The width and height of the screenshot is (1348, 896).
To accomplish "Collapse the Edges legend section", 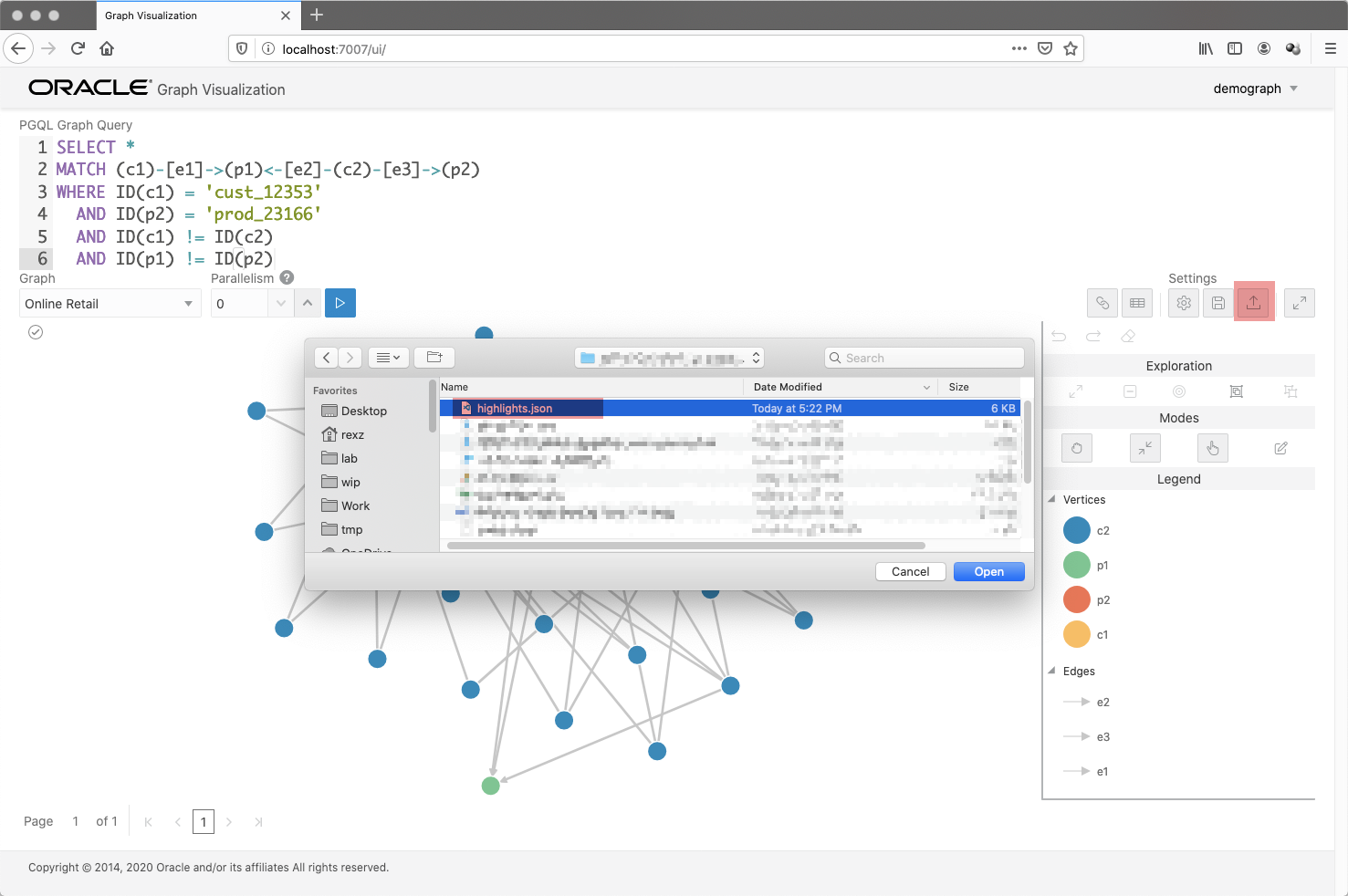I will 1052,671.
